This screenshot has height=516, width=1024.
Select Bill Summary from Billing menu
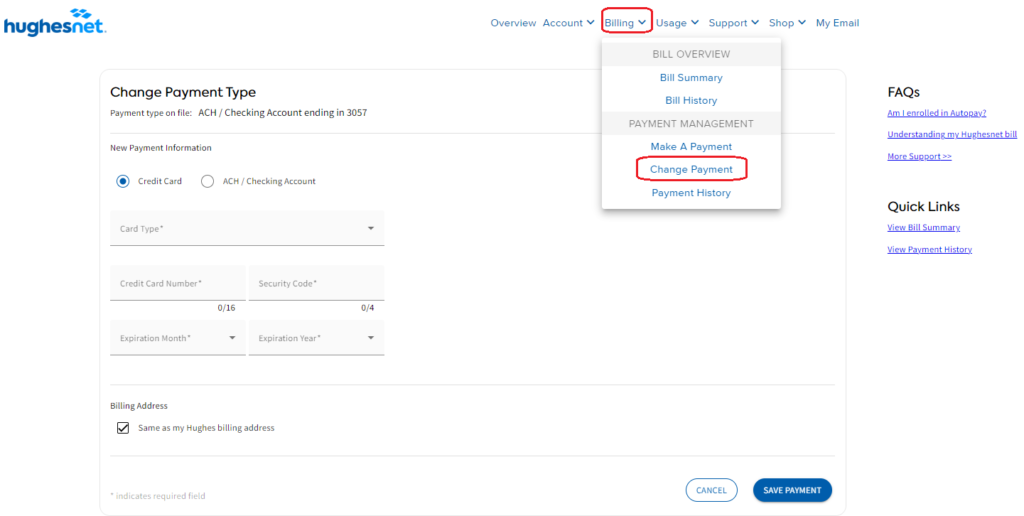(691, 78)
